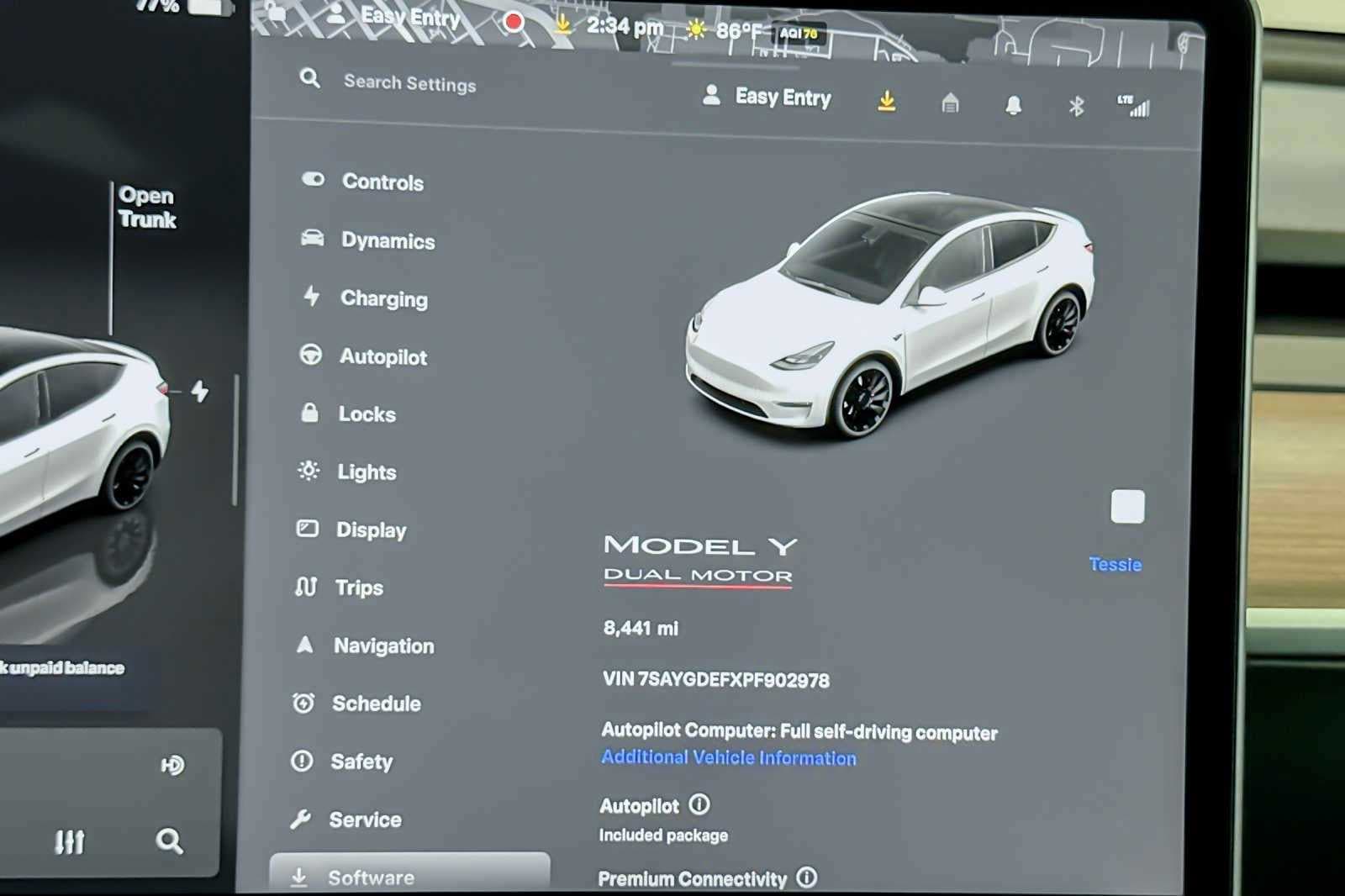Screen dimensions: 1345x896
Task: Tap the dashcam red record icon
Action: pos(514,21)
